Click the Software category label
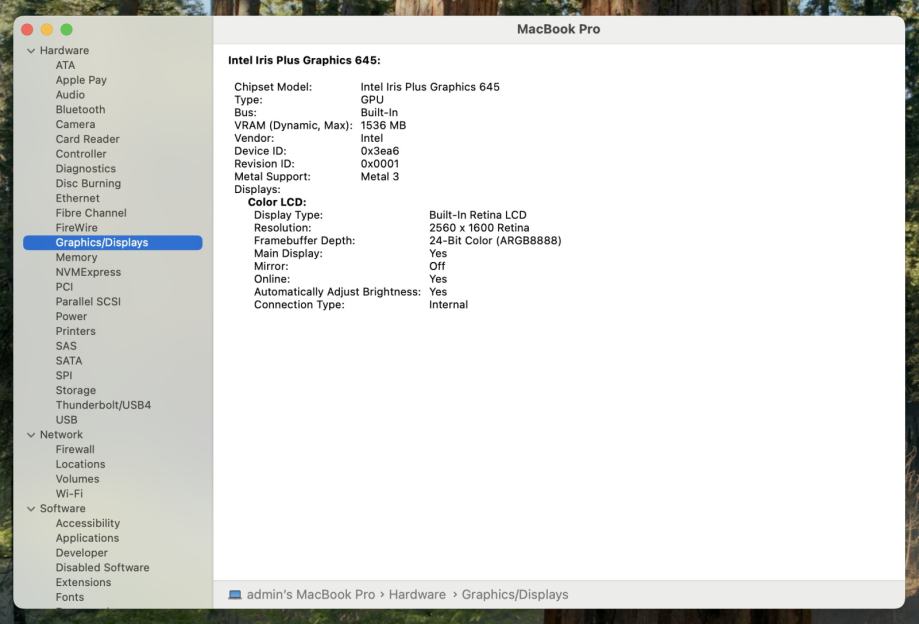Viewport: 919px width, 624px height. point(63,509)
